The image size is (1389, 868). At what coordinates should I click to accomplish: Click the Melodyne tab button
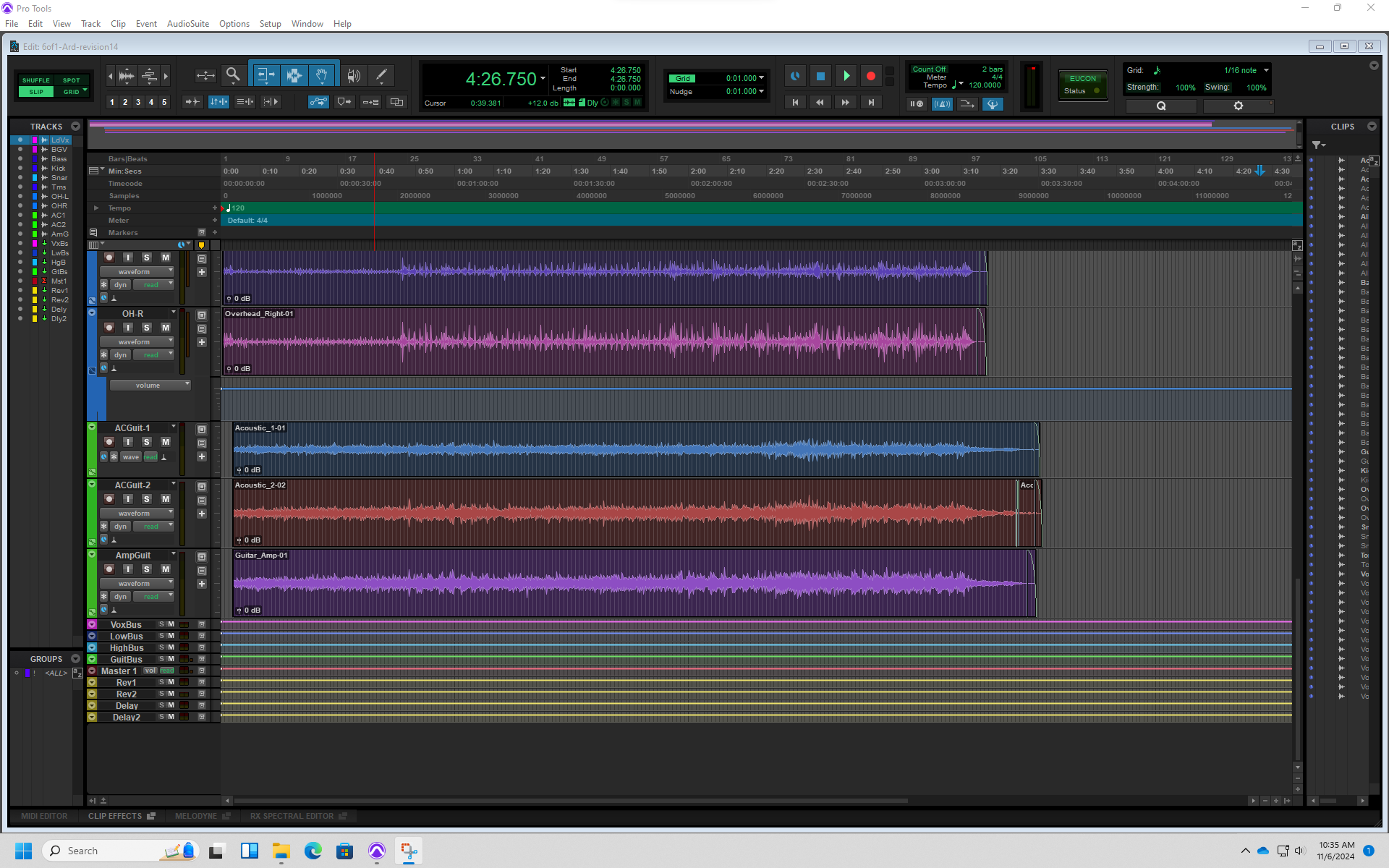click(x=195, y=816)
